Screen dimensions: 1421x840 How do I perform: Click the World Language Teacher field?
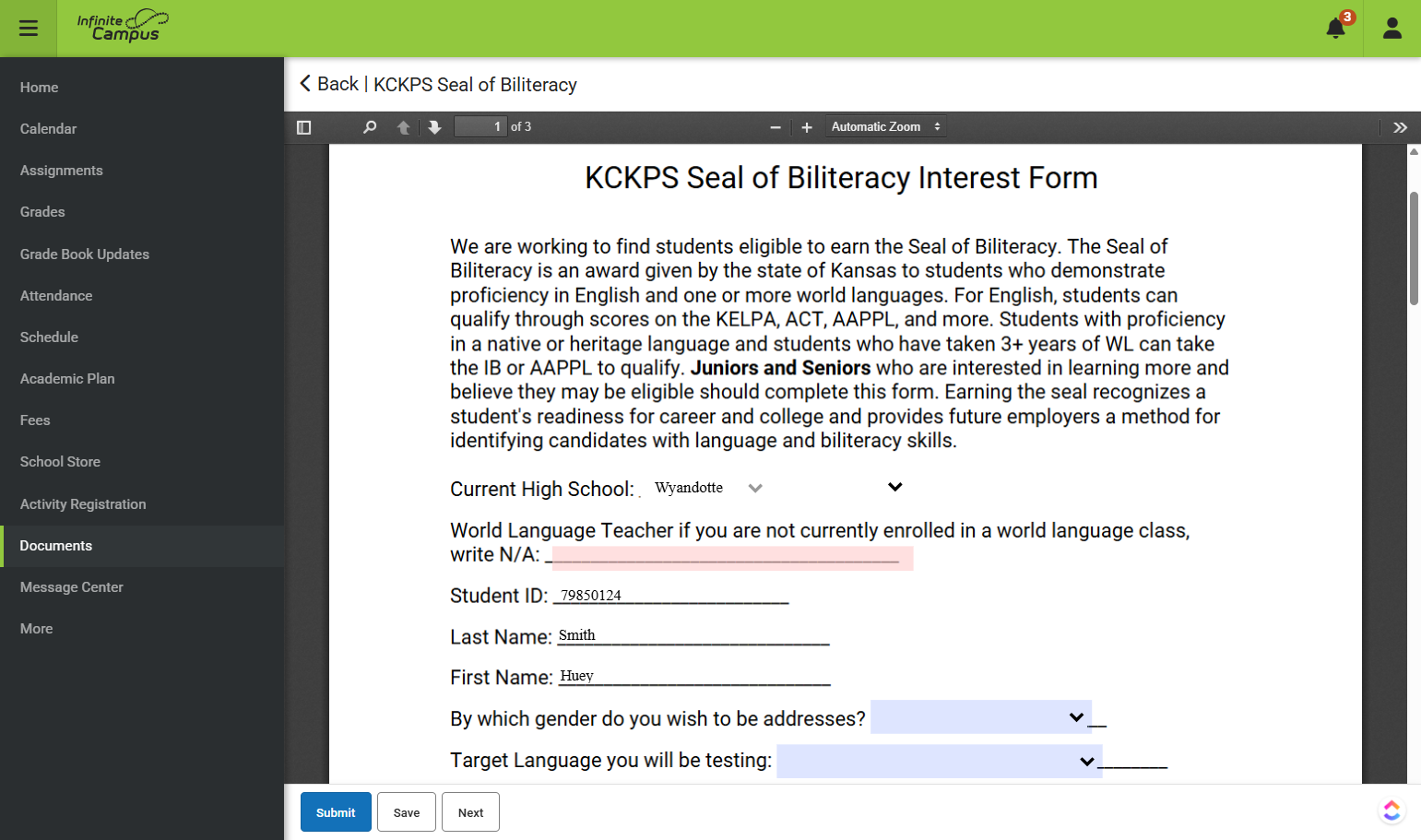click(x=732, y=558)
